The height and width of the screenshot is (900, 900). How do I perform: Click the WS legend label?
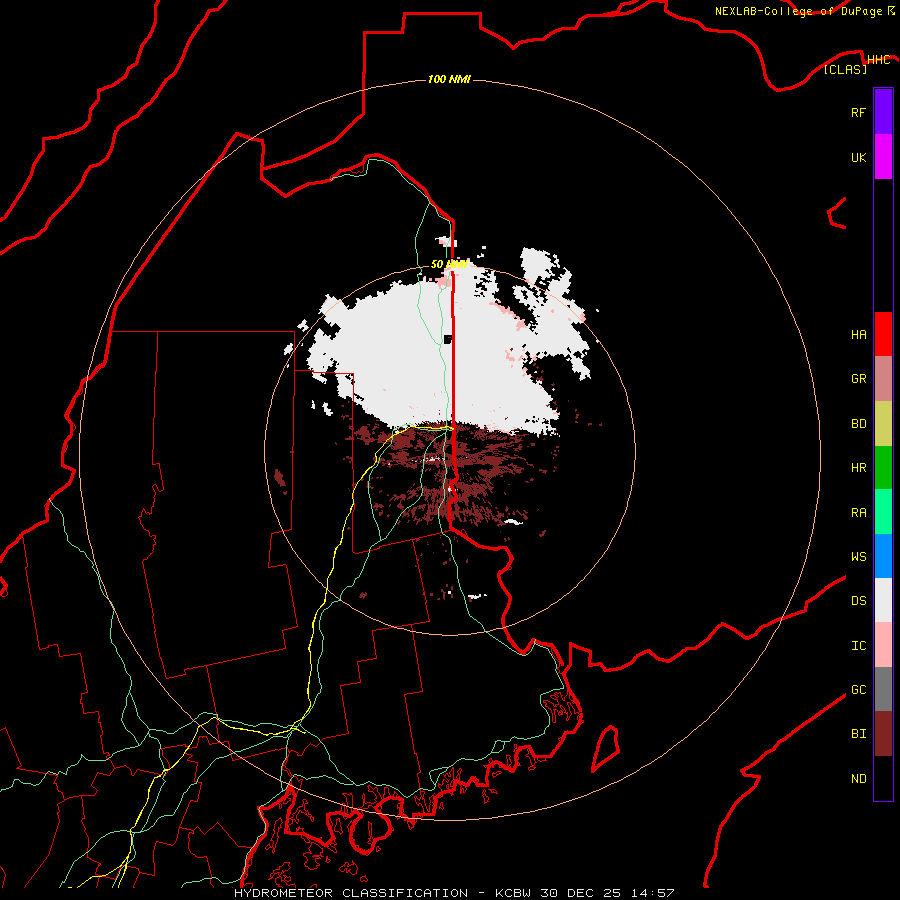click(x=858, y=557)
